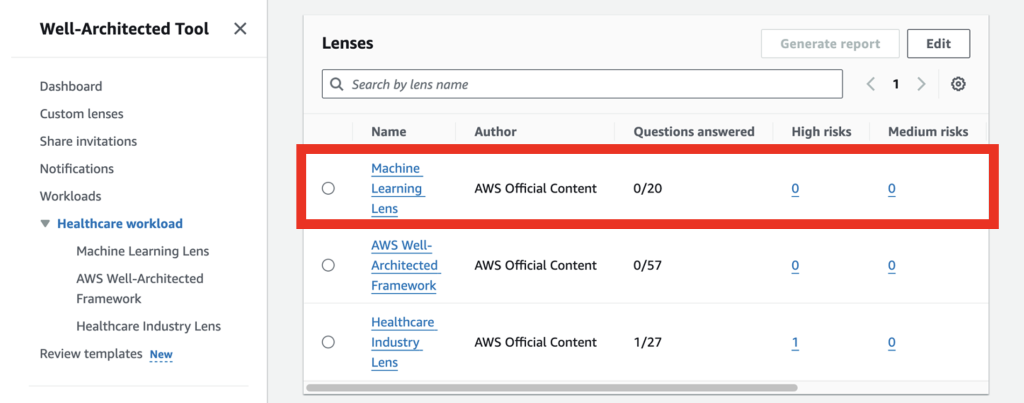
Task: Go to previous page of lenses
Action: click(x=871, y=84)
